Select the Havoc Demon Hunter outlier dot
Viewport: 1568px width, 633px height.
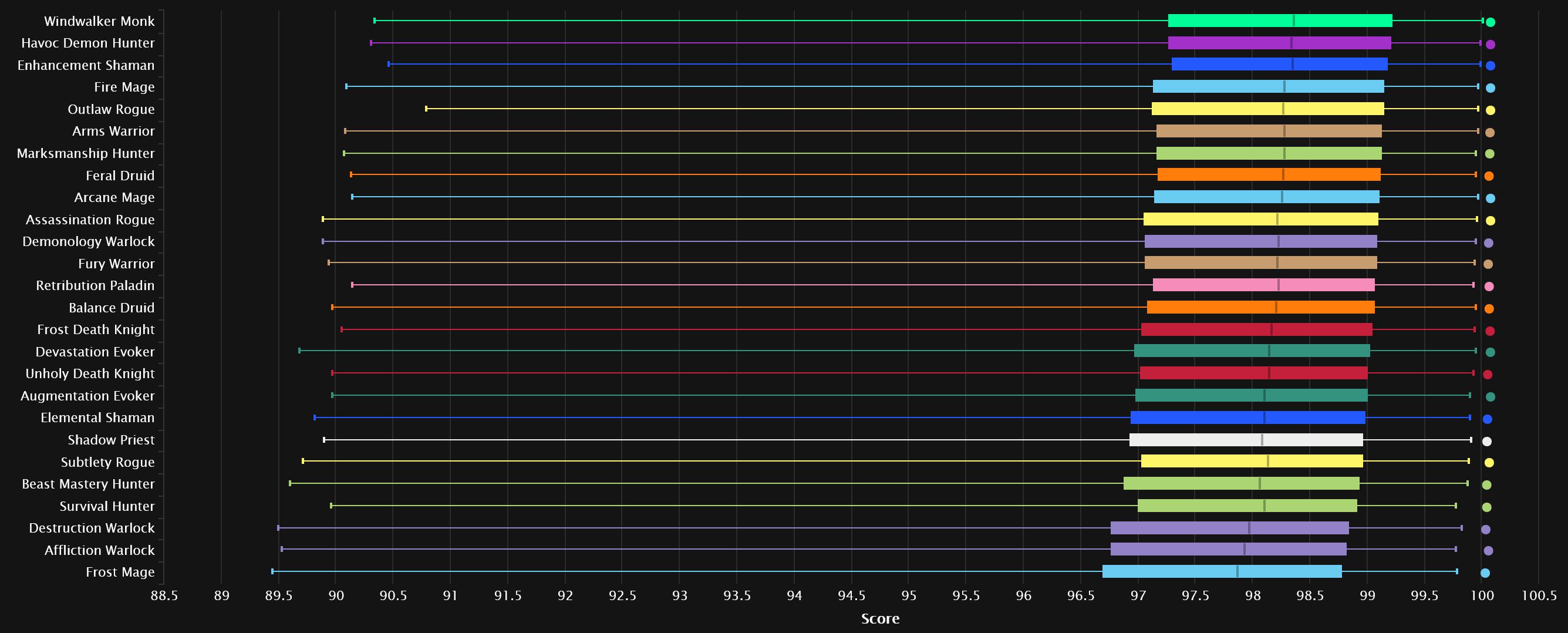click(1491, 45)
